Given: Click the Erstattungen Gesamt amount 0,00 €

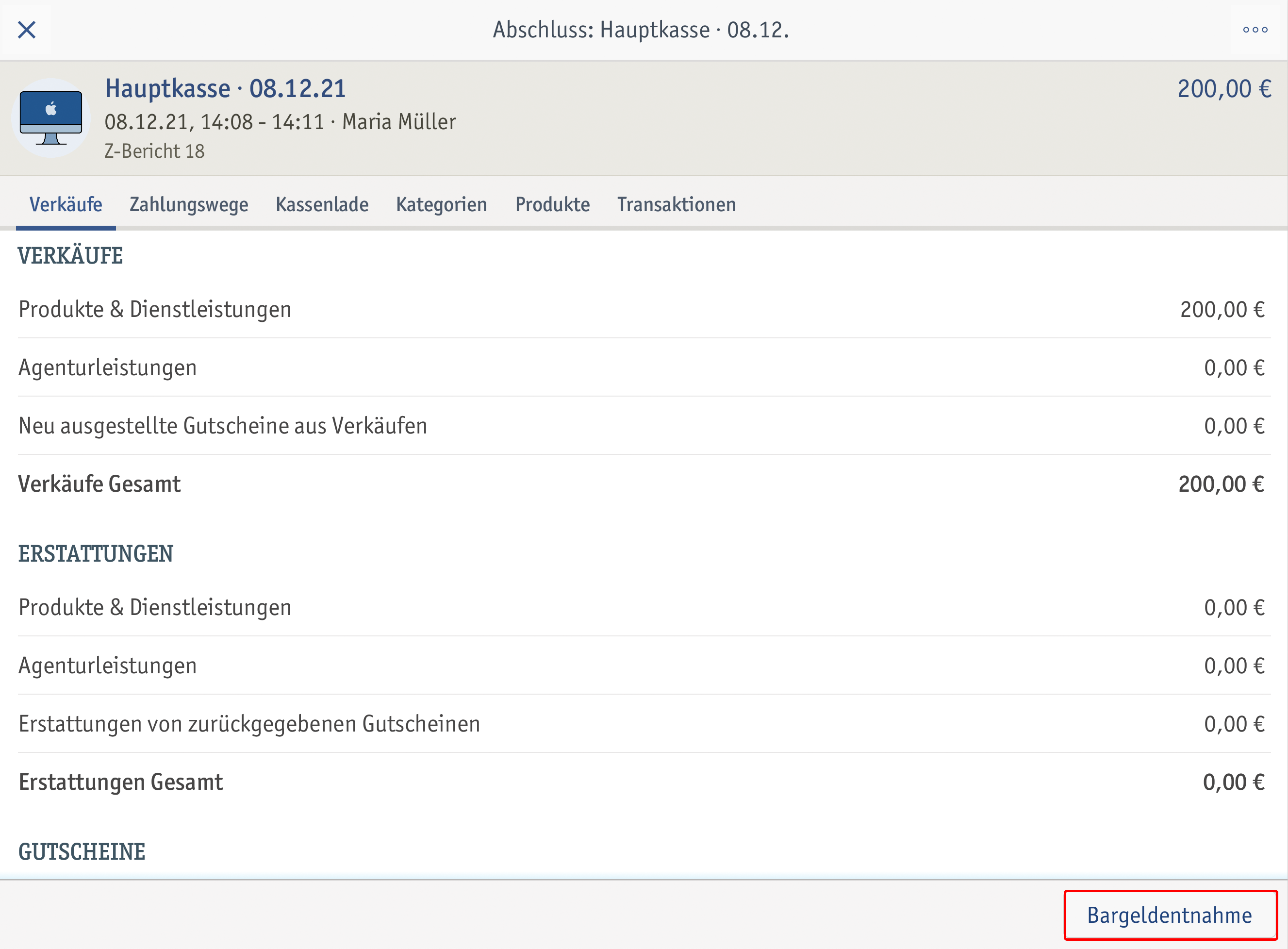Looking at the screenshot, I should (x=1234, y=783).
